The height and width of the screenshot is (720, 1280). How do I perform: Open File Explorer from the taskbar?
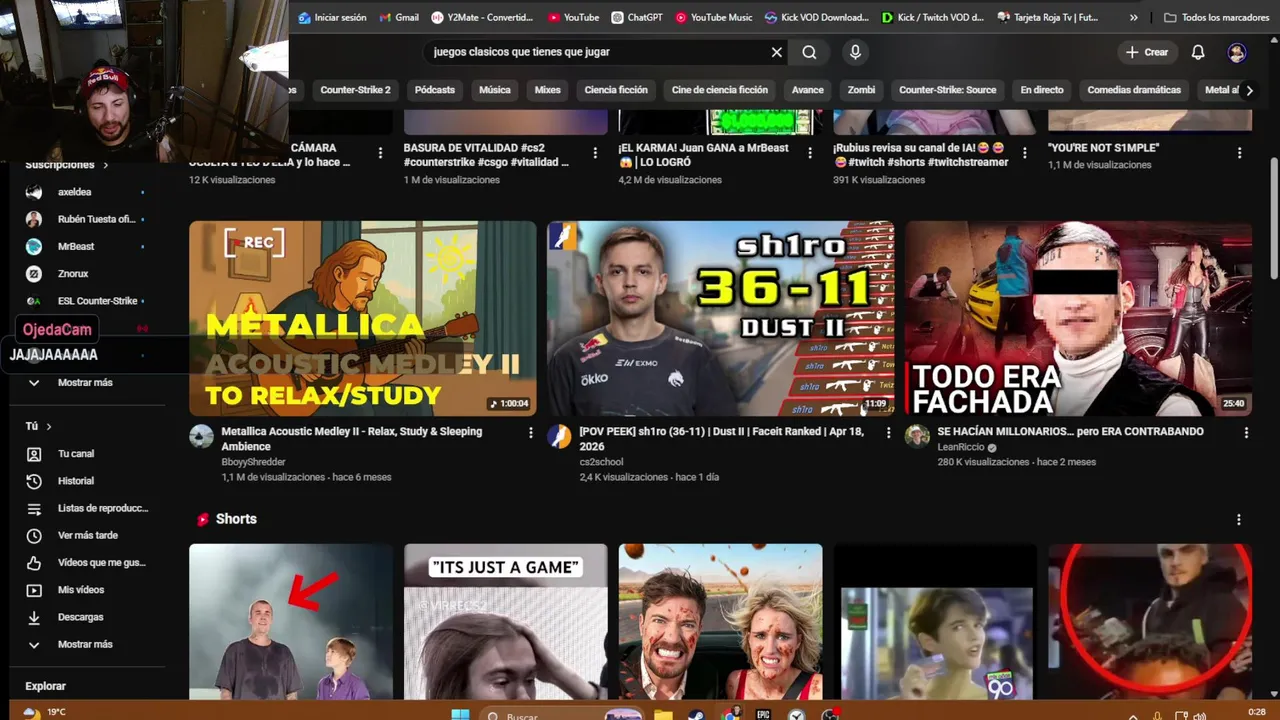pos(663,714)
